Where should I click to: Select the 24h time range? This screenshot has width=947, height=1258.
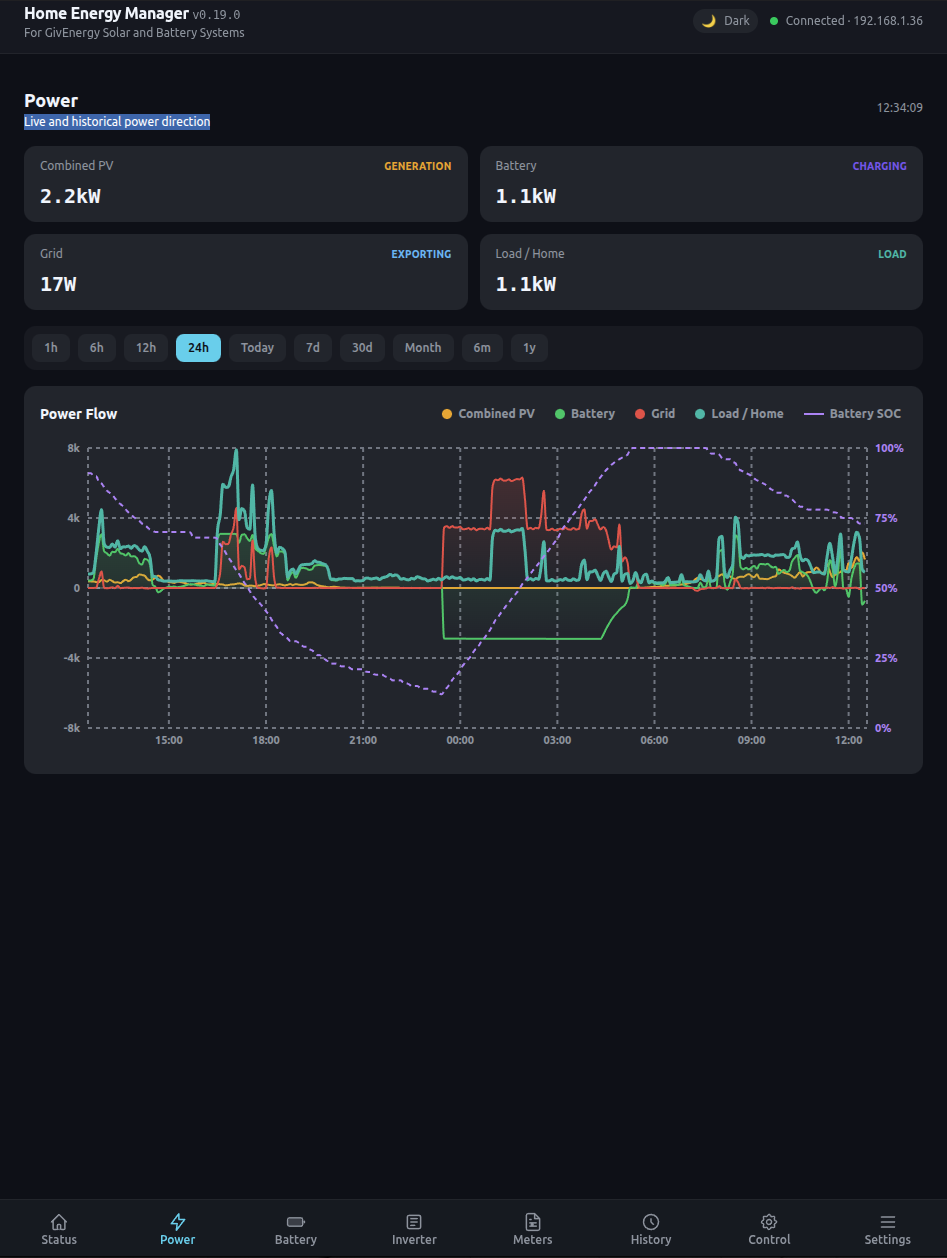point(198,348)
